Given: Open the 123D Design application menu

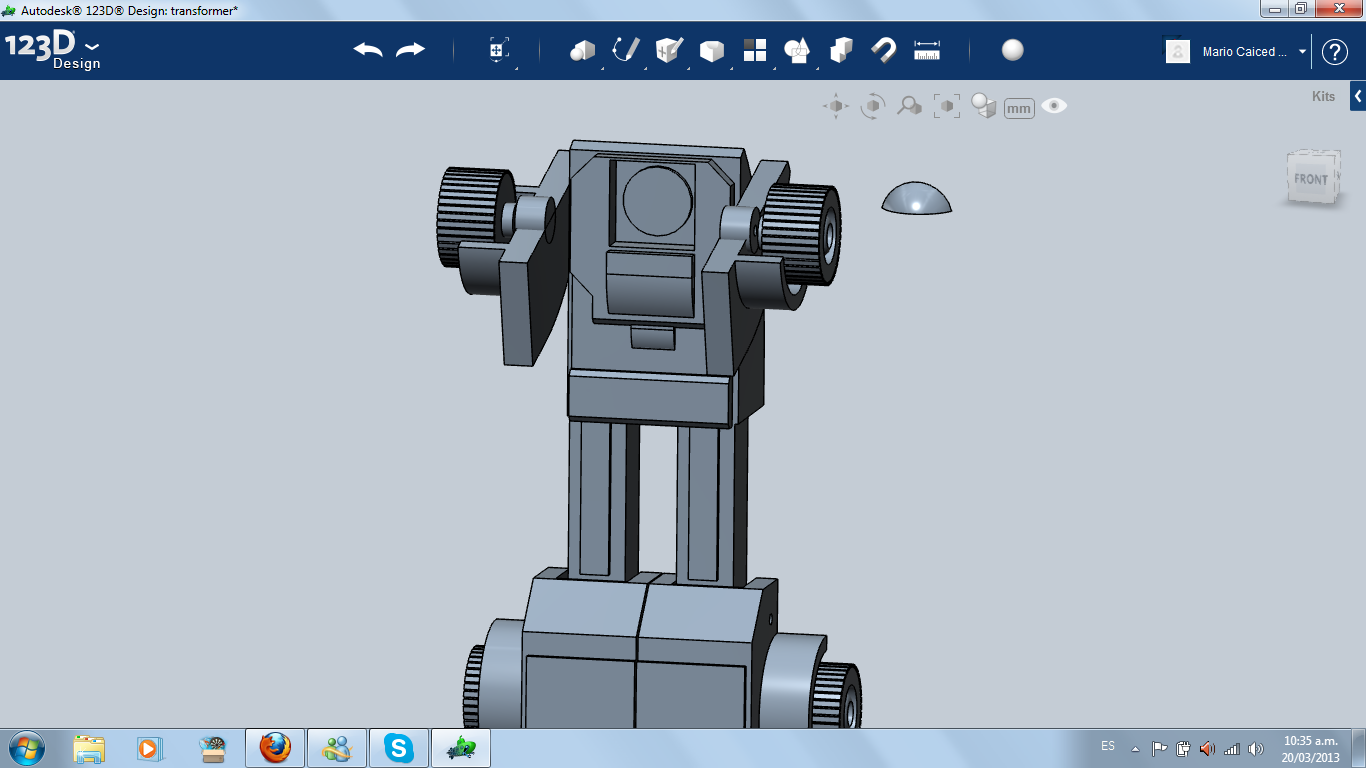Looking at the screenshot, I should pyautogui.click(x=52, y=50).
